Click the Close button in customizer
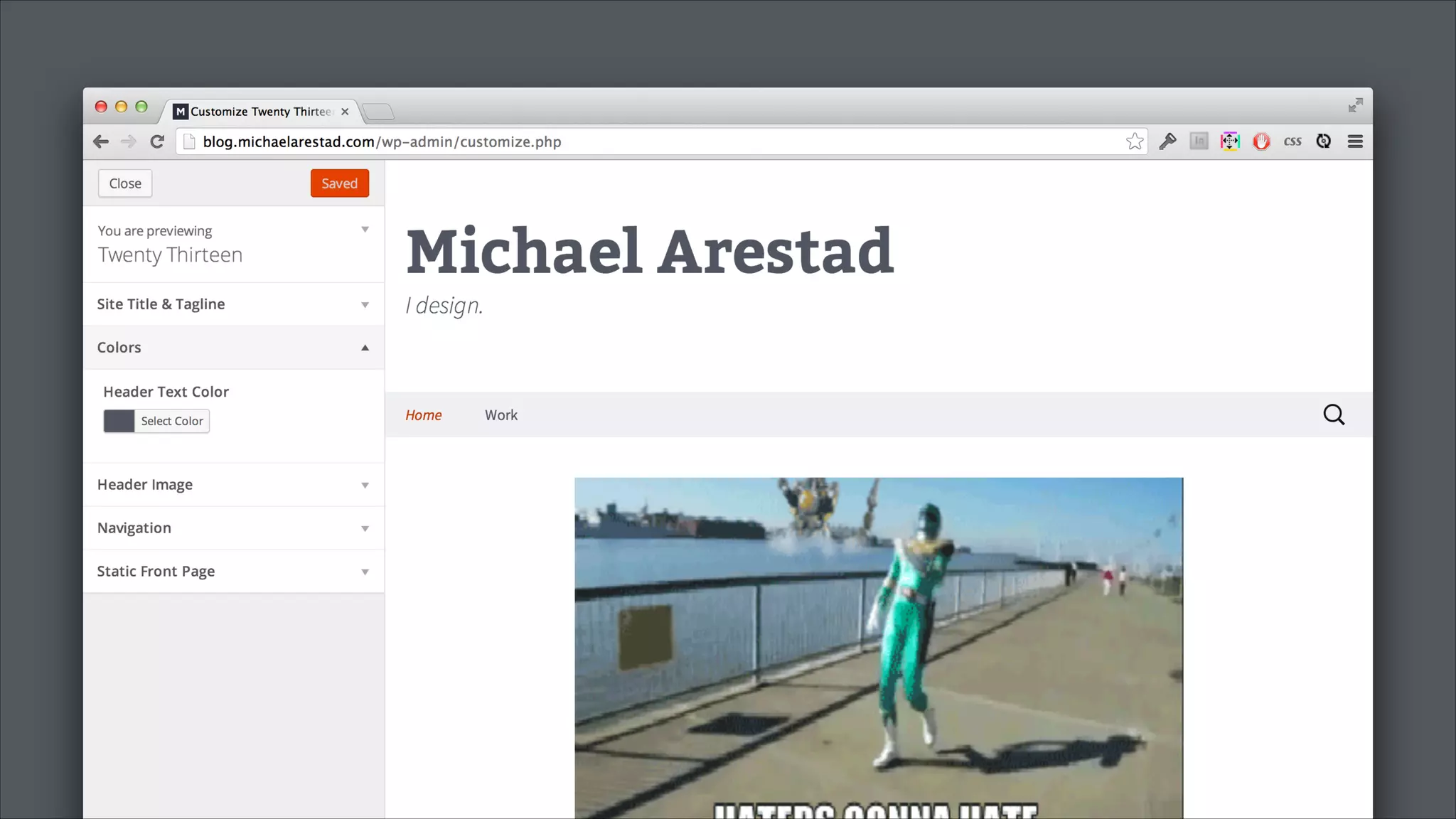The width and height of the screenshot is (1456, 819). point(125,183)
